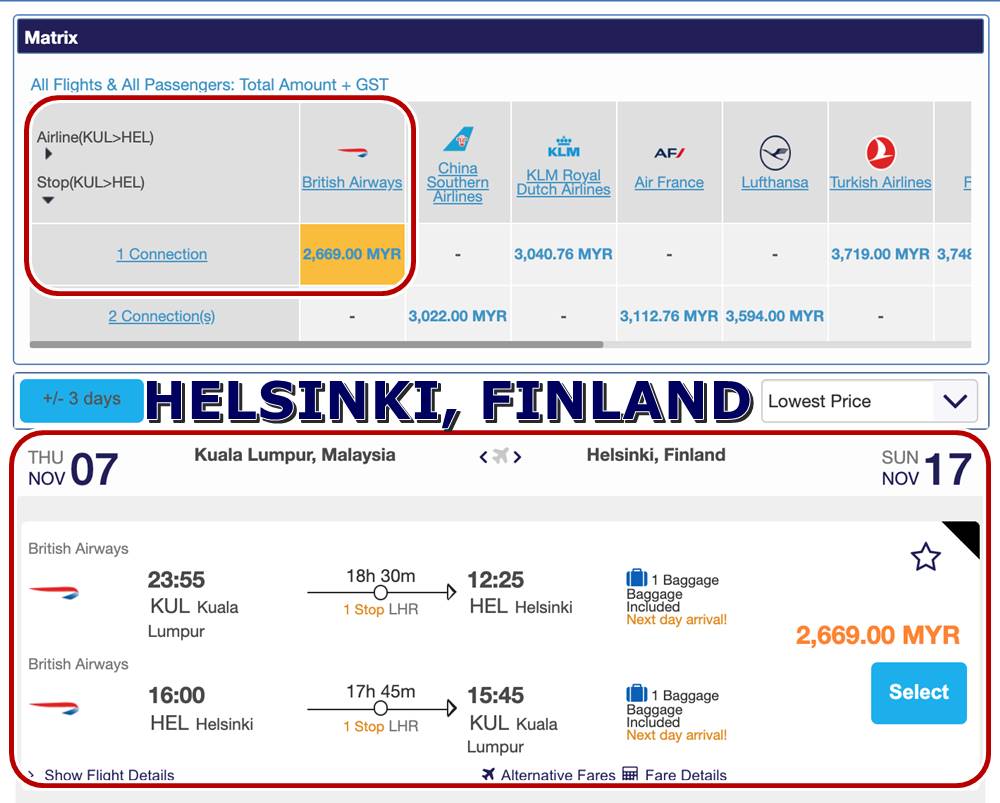Select the highlighted 2,669.00 MYR fare cell

click(352, 254)
